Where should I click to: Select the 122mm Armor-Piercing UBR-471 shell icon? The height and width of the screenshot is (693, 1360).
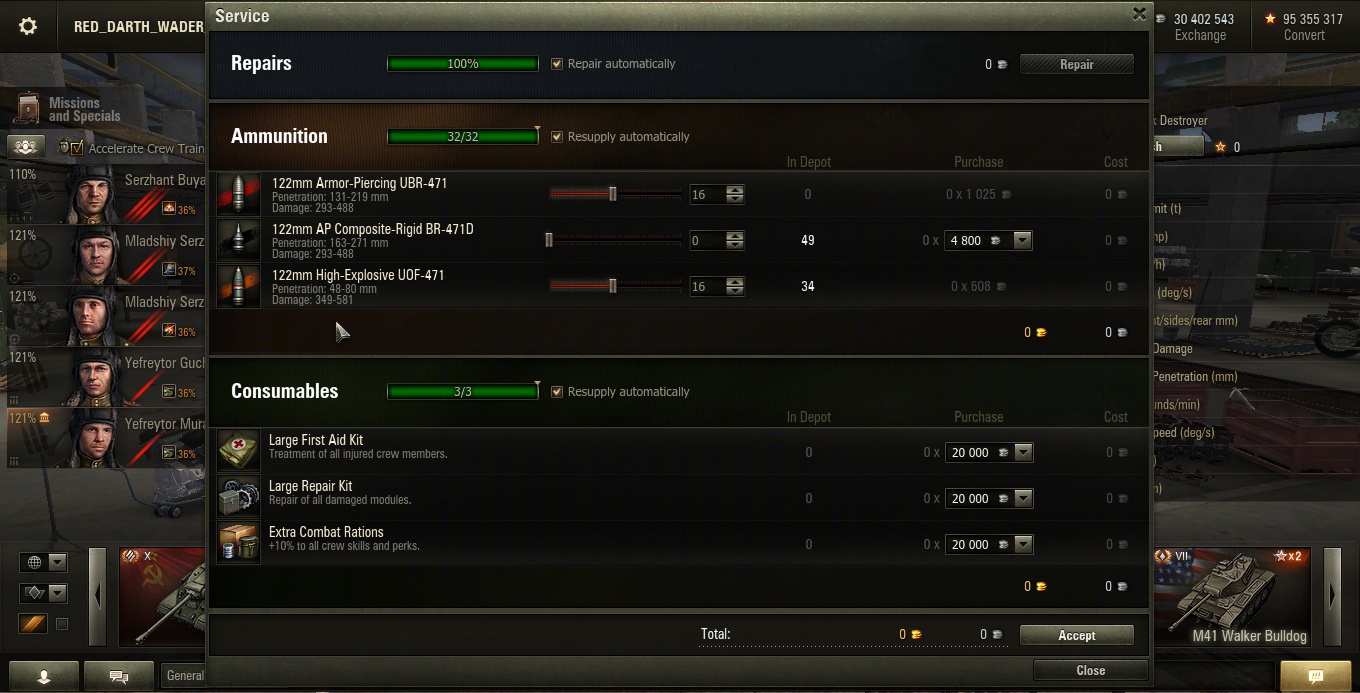coord(239,194)
